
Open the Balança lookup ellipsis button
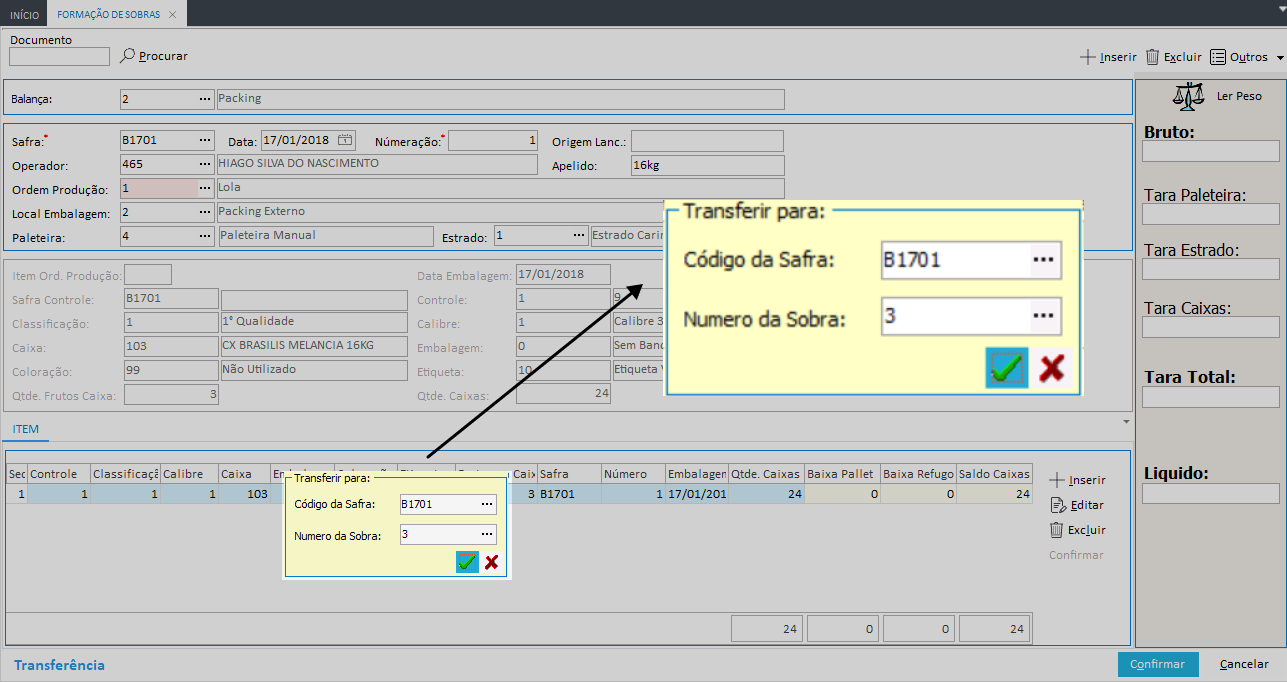click(204, 99)
